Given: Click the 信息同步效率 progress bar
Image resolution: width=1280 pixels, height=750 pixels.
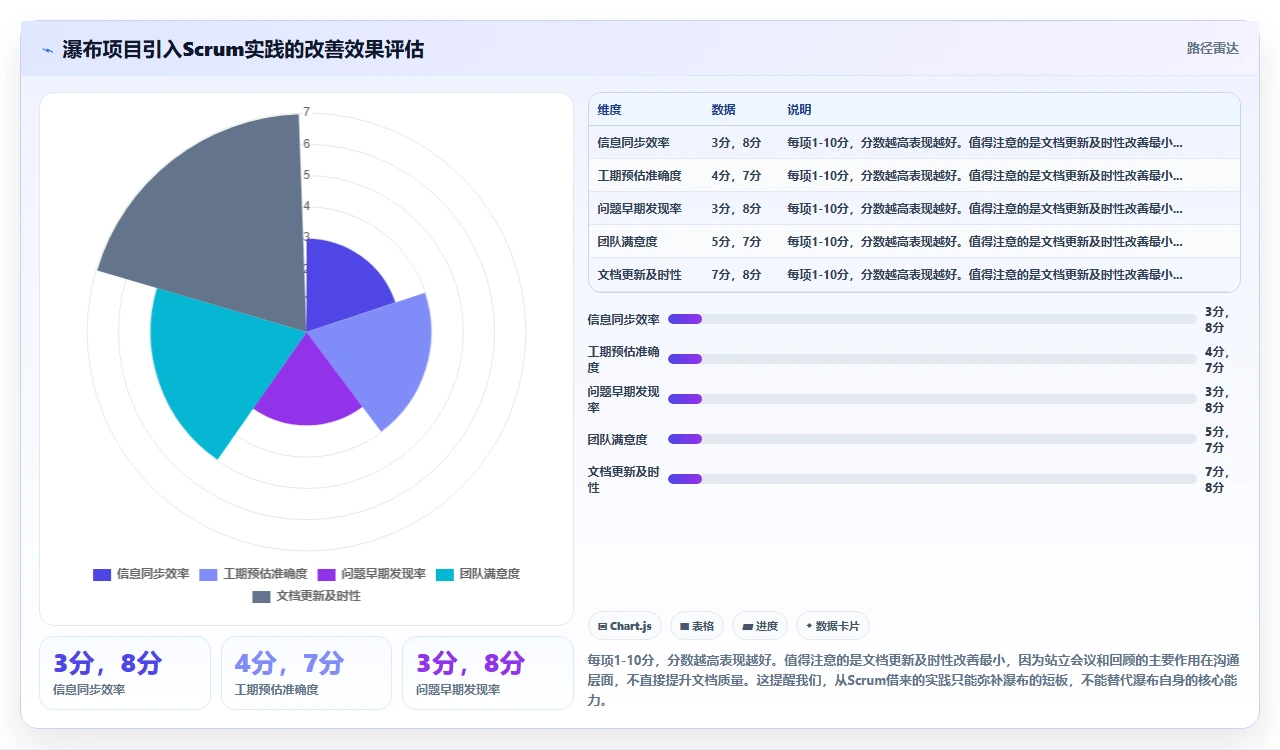Looking at the screenshot, I should click(932, 319).
